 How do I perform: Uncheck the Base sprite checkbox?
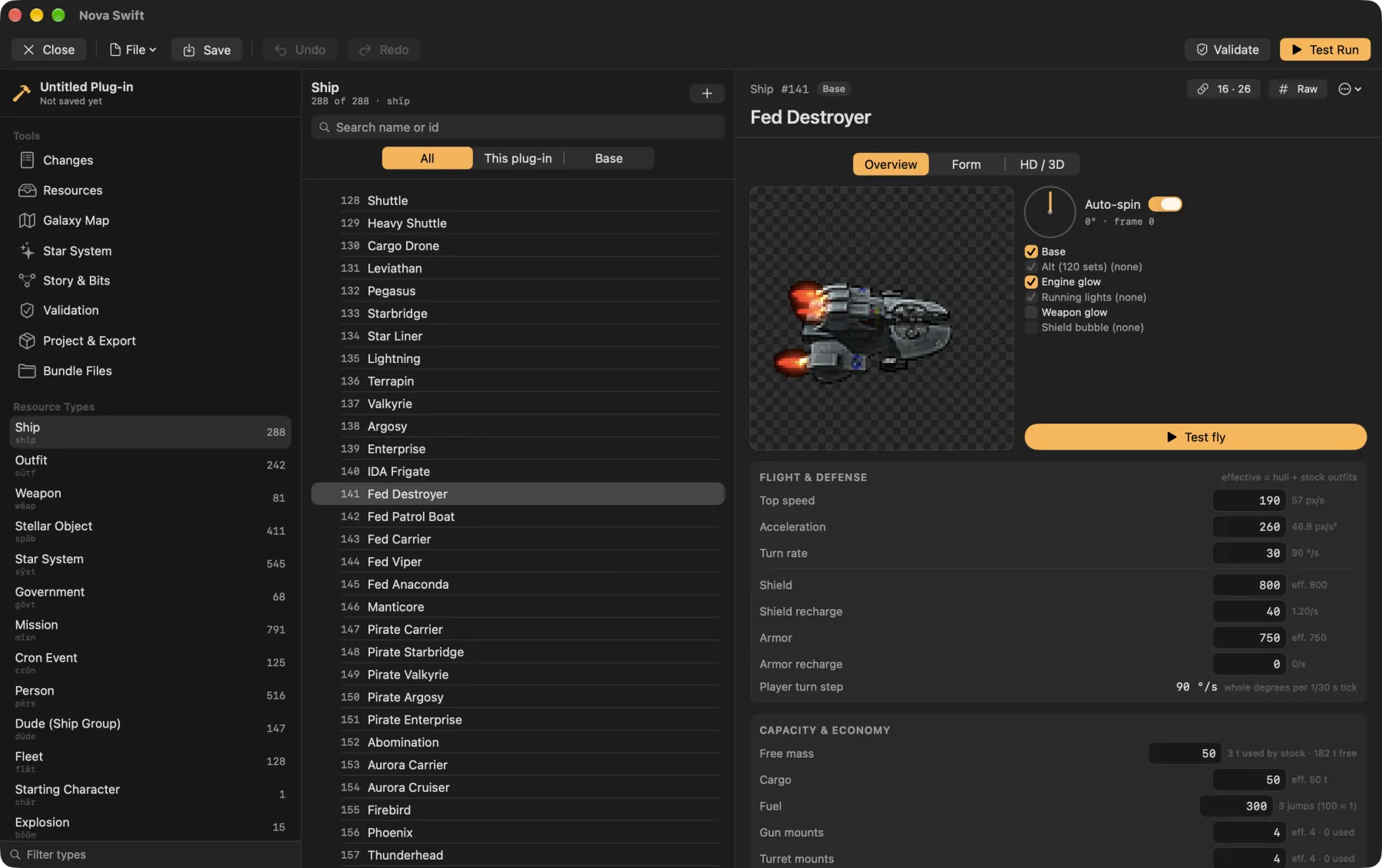click(x=1031, y=252)
